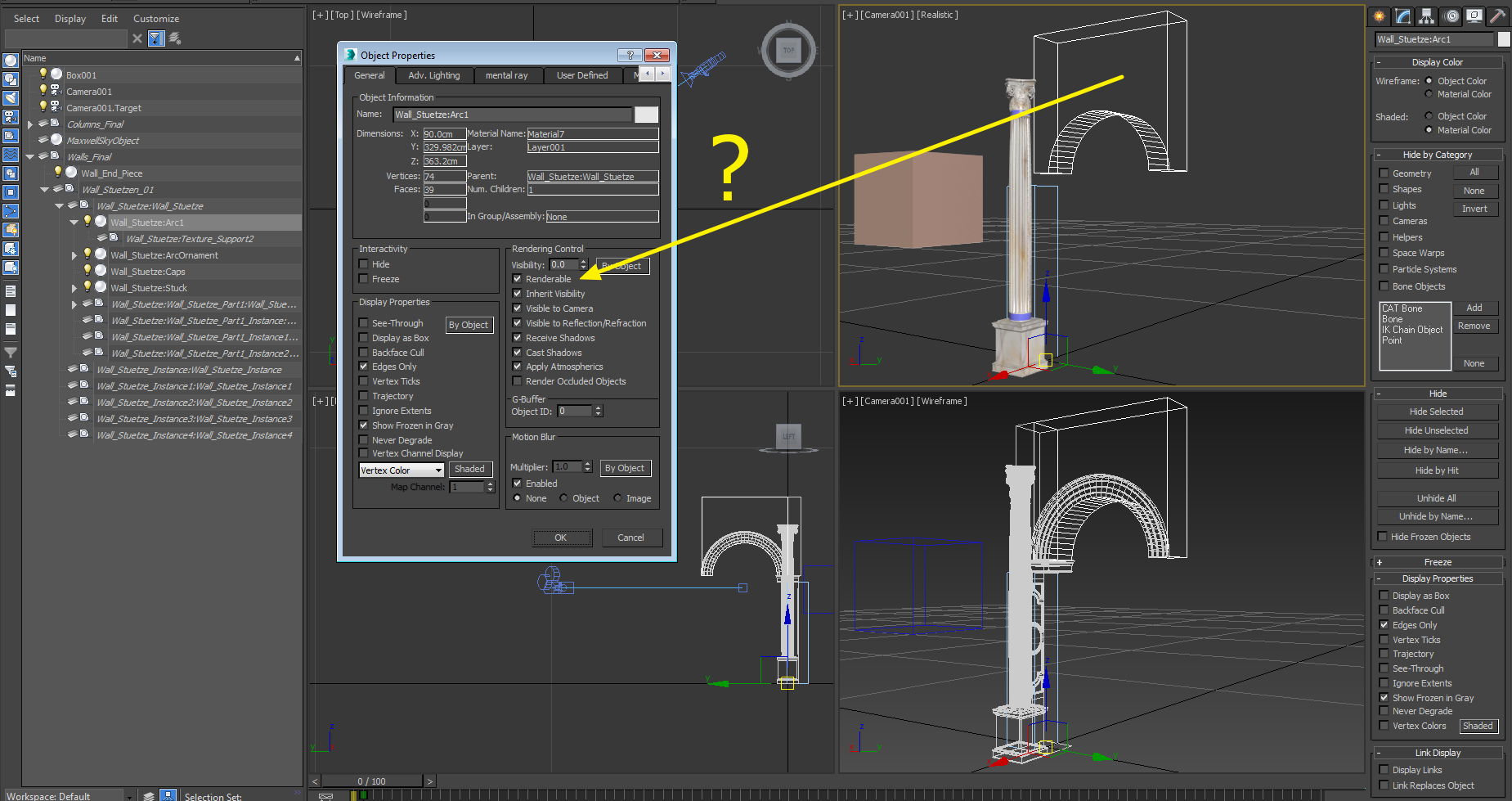
Task: Select the Modify panel icon
Action: 1402,16
